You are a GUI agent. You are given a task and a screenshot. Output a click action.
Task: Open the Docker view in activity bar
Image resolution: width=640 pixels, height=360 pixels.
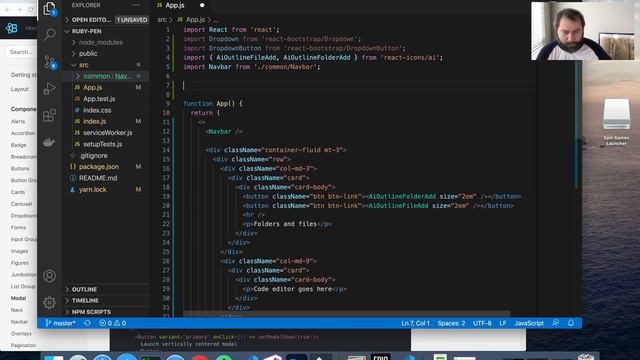(49, 142)
